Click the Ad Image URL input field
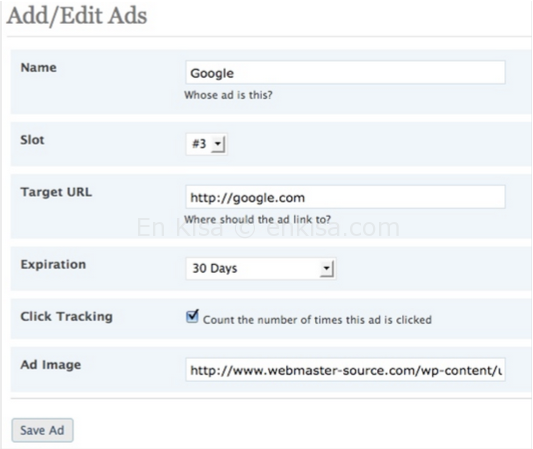 pos(345,369)
